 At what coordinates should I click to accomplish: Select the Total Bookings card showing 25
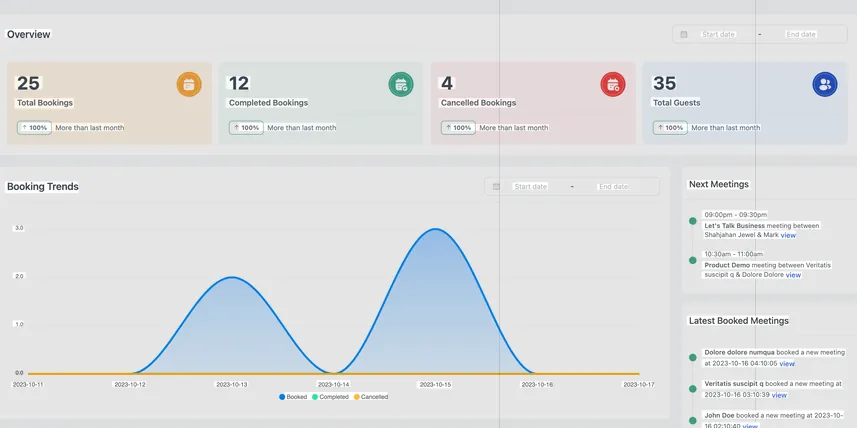[109, 103]
